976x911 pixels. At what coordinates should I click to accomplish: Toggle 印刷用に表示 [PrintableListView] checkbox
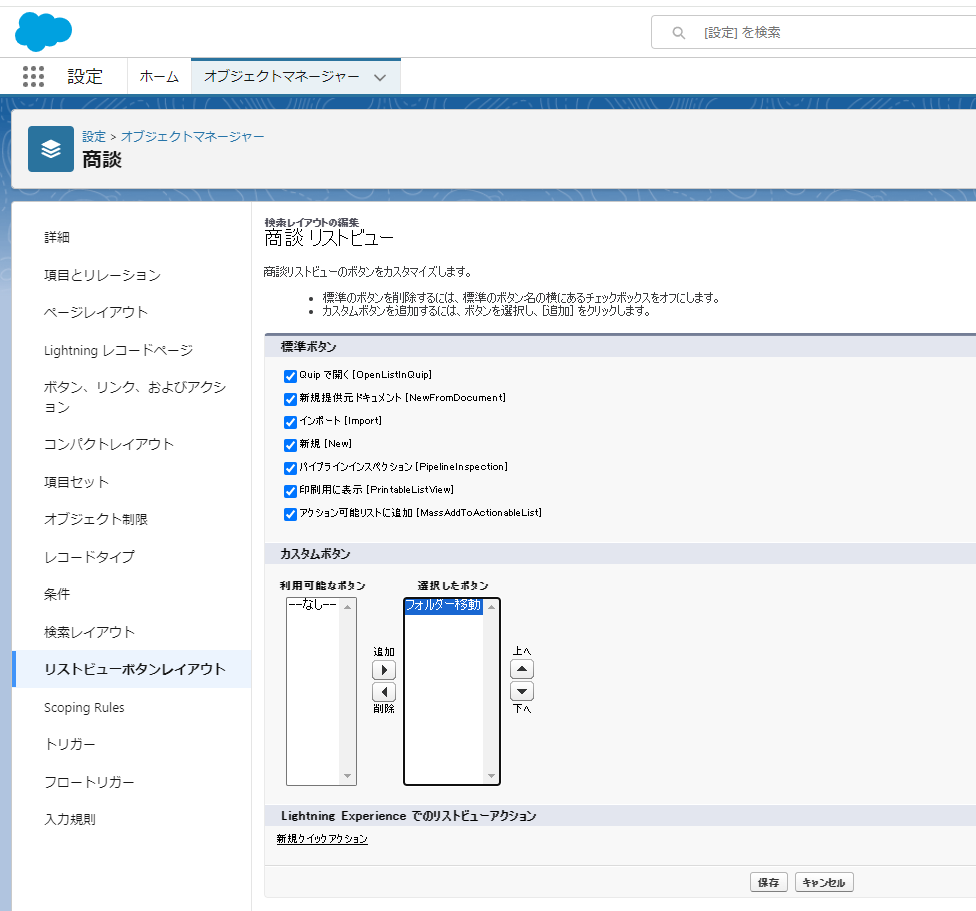(290, 491)
